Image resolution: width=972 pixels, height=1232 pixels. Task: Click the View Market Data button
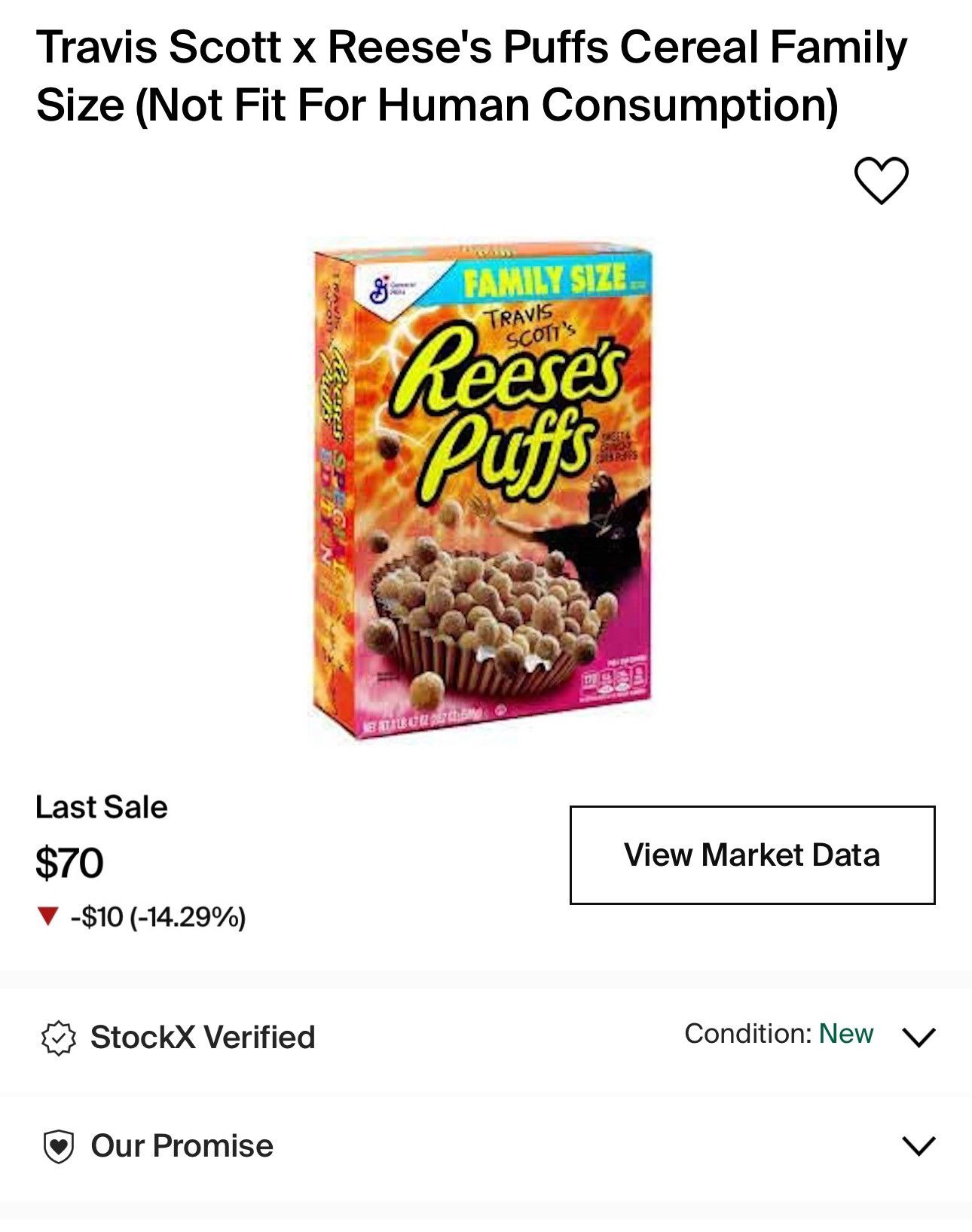click(752, 854)
